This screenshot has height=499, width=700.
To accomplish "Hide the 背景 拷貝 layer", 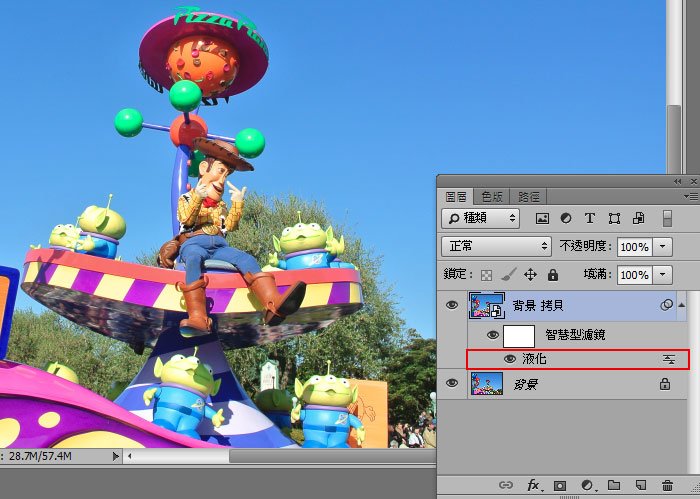I will coord(452,305).
